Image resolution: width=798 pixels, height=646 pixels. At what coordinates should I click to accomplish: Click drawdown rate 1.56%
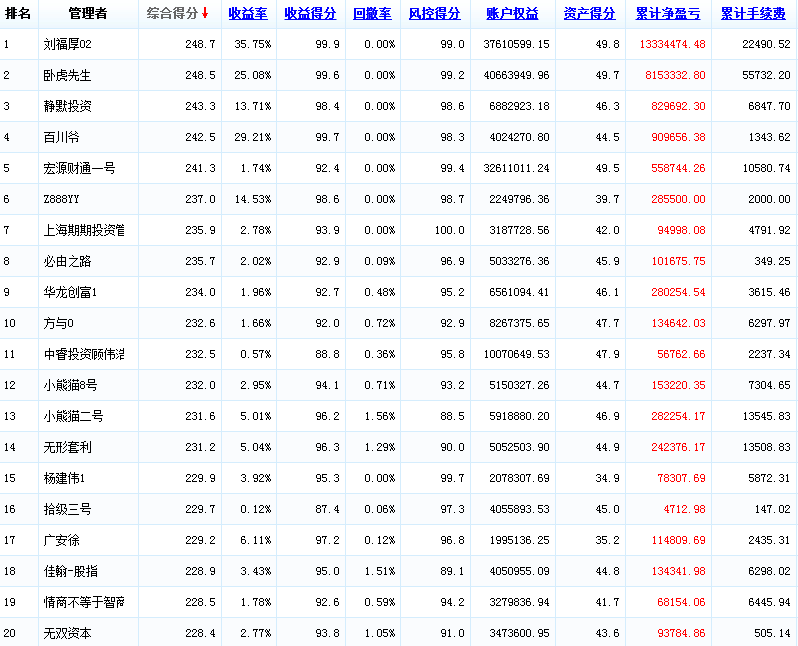click(x=380, y=416)
